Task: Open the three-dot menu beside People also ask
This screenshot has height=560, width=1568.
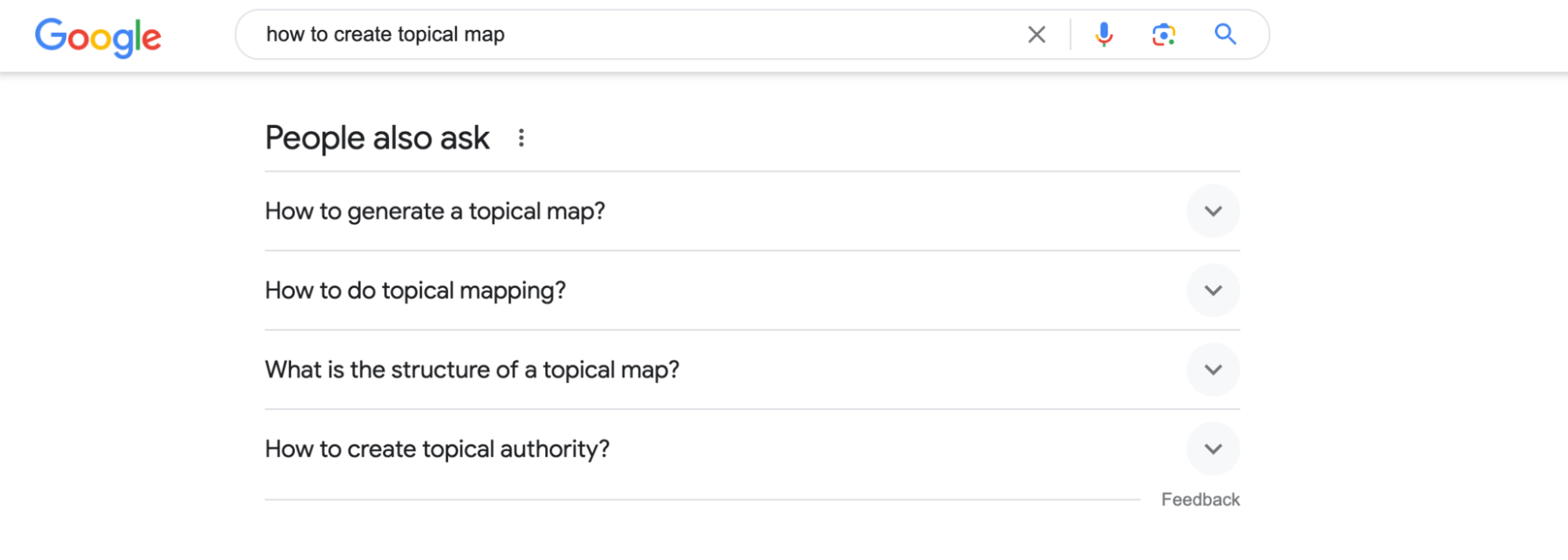Action: (521, 138)
